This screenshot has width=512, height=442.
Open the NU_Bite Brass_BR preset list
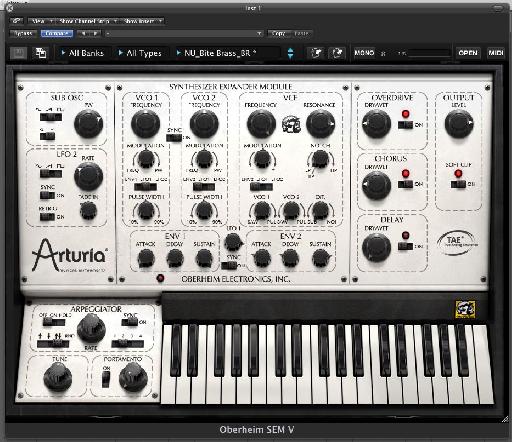click(x=227, y=53)
